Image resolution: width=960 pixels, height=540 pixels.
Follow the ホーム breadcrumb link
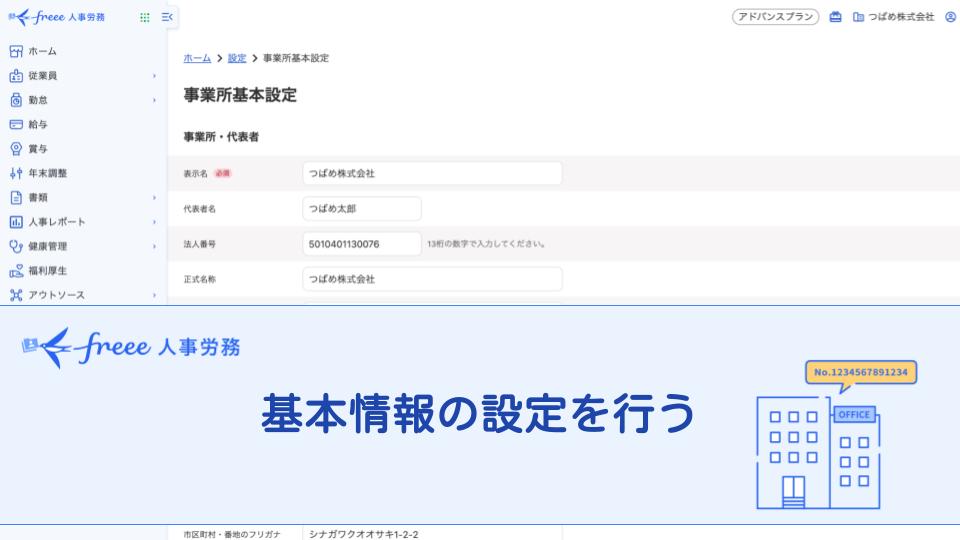pyautogui.click(x=197, y=58)
